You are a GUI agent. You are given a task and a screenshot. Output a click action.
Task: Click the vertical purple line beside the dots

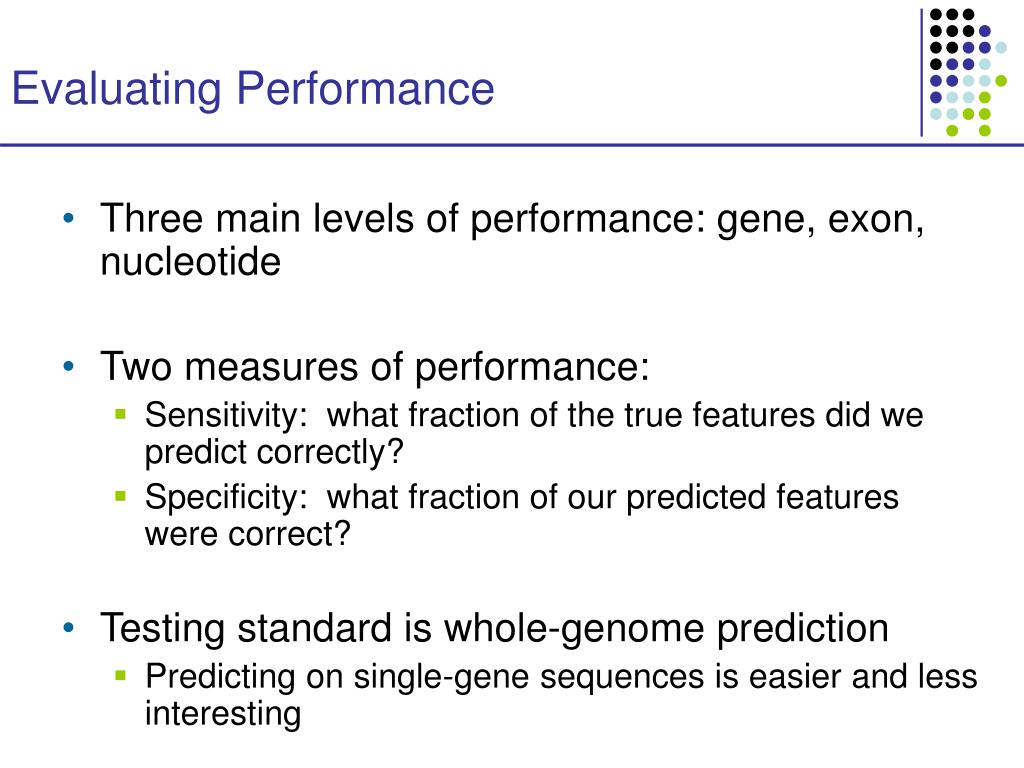[x=921, y=72]
